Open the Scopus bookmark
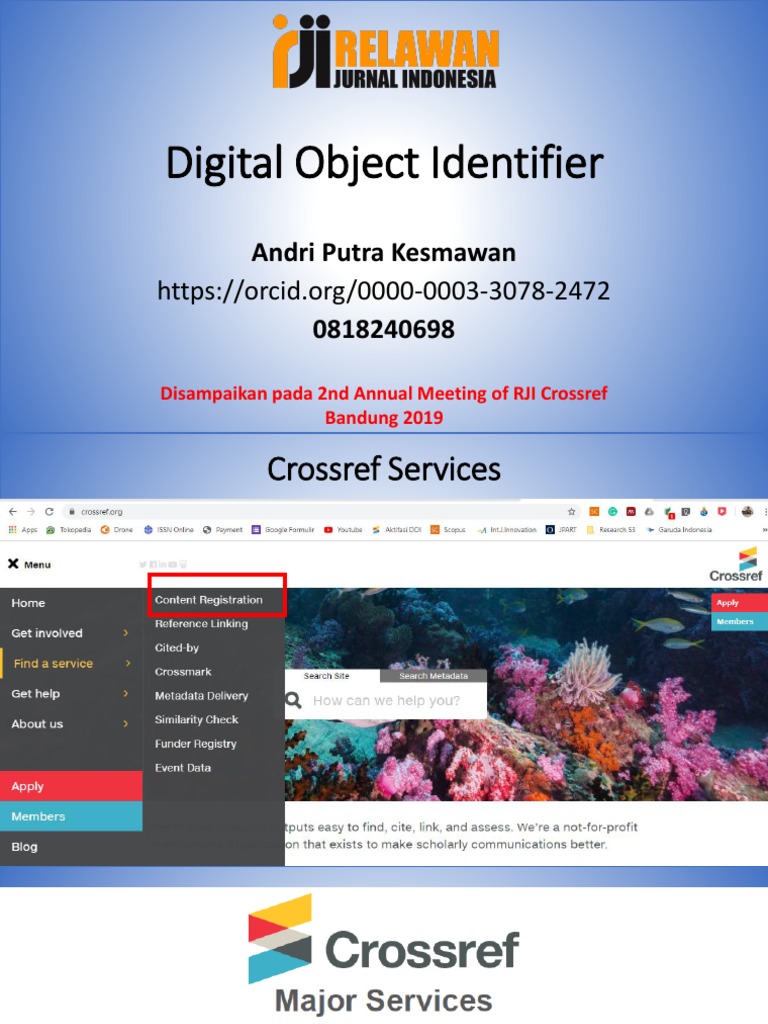 coord(448,530)
